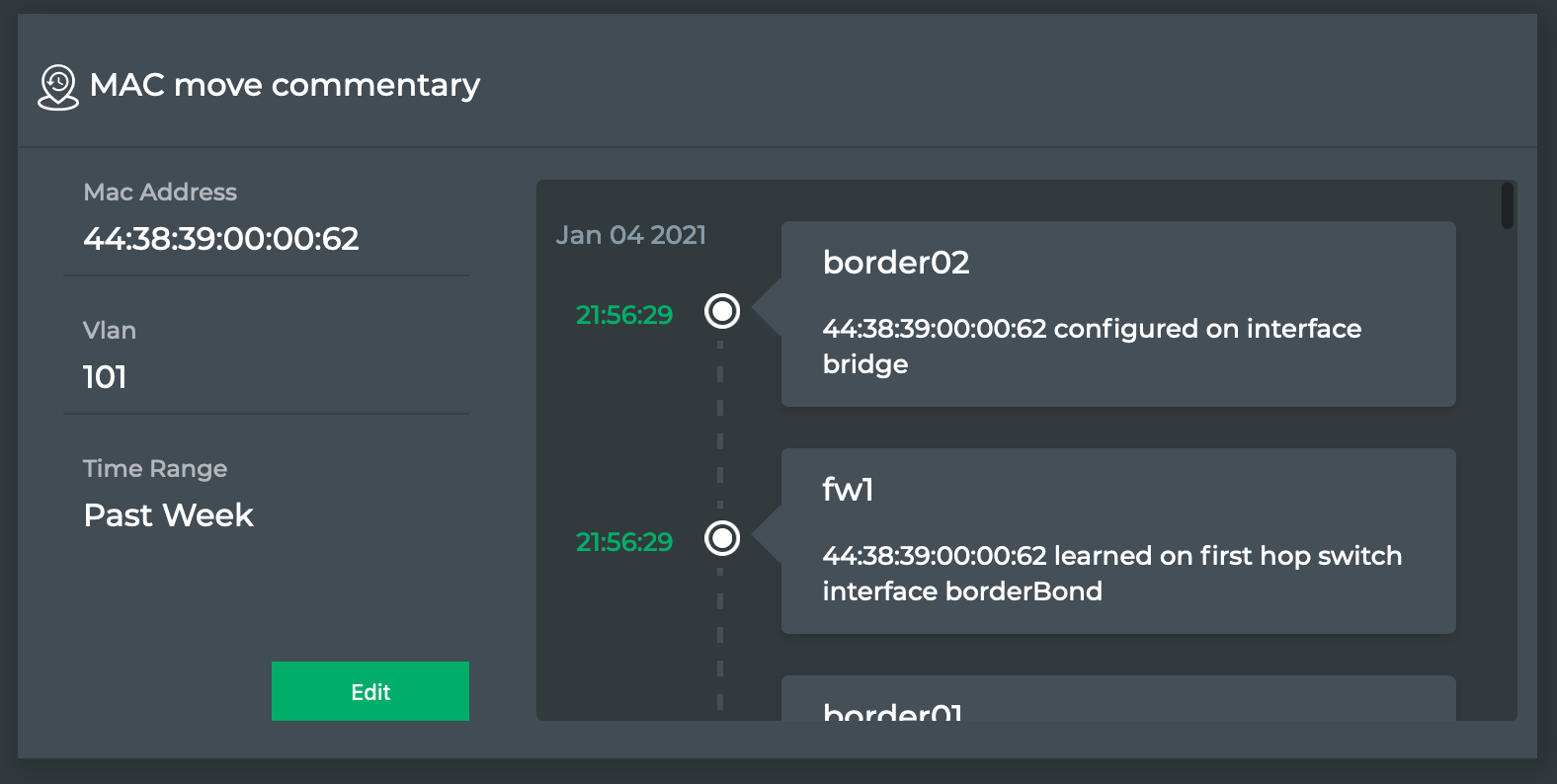Click the border02 event timeline marker
This screenshot has width=1557, height=784.
pos(722,311)
